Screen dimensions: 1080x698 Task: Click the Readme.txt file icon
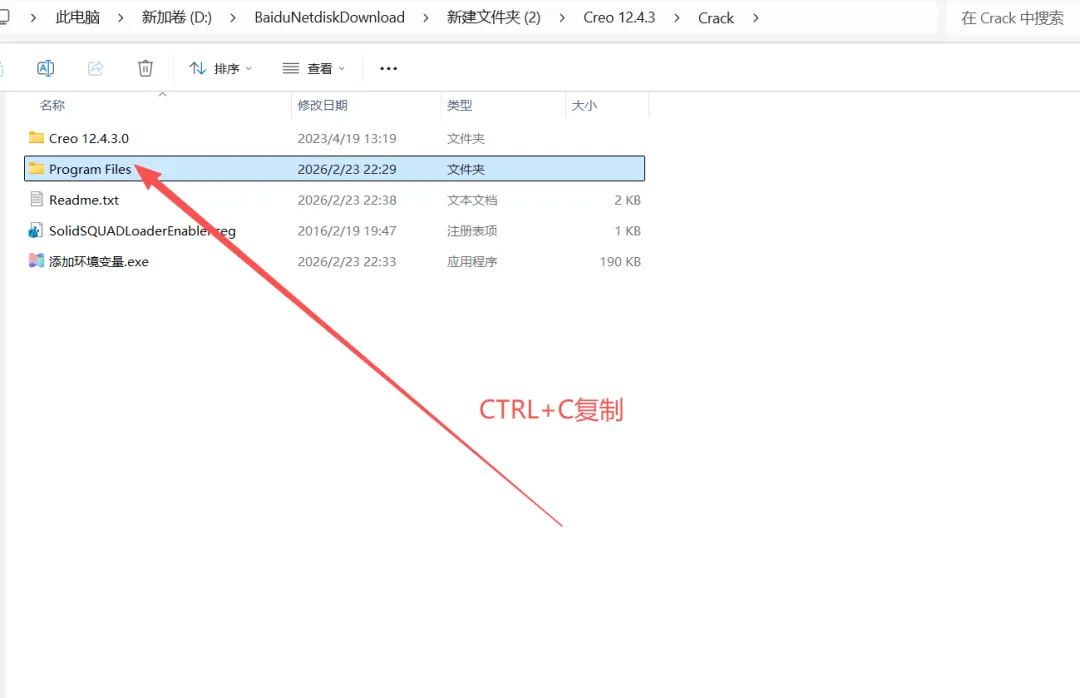coord(37,200)
